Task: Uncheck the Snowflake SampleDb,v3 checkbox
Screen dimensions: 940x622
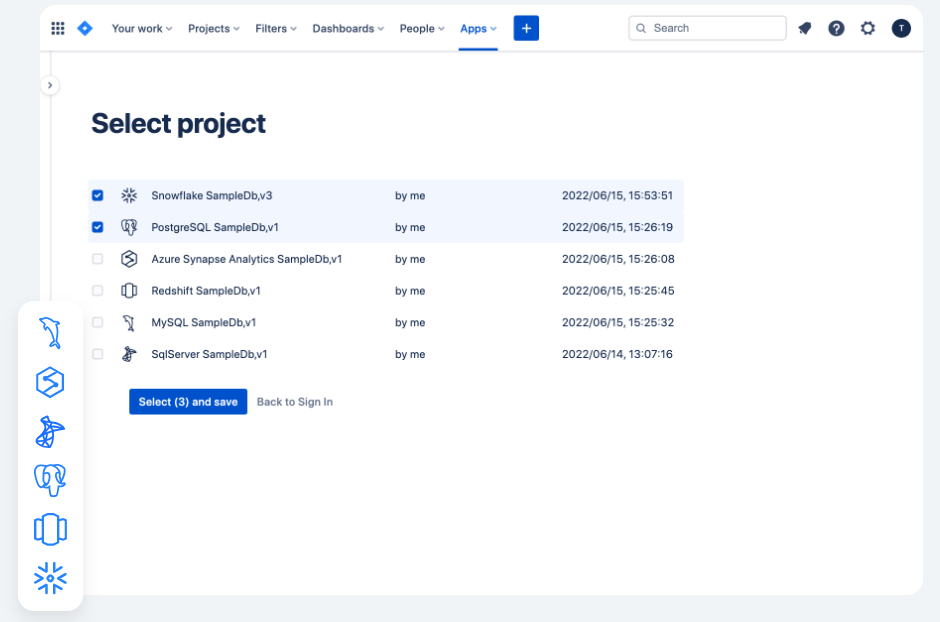Action: point(98,196)
